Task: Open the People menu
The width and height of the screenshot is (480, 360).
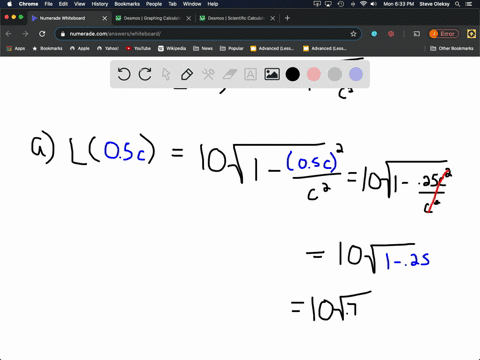Action: coord(154,4)
